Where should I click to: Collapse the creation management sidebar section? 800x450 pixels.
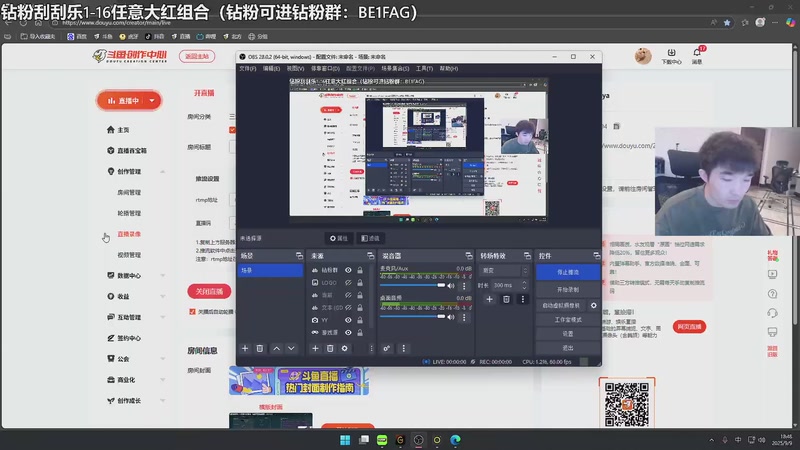point(163,171)
